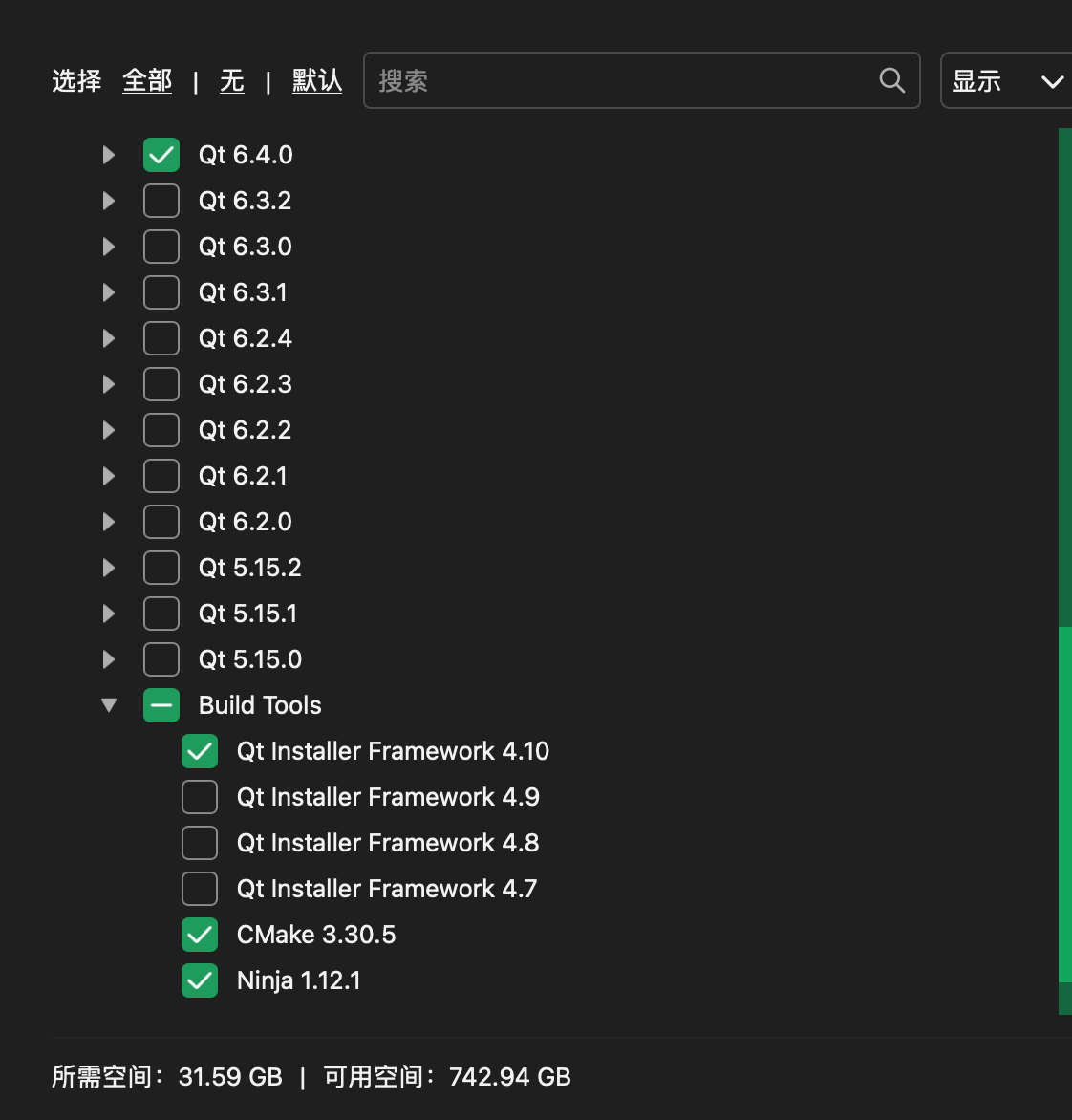Click the magnifier search icon
The image size is (1072, 1120).
tap(892, 80)
